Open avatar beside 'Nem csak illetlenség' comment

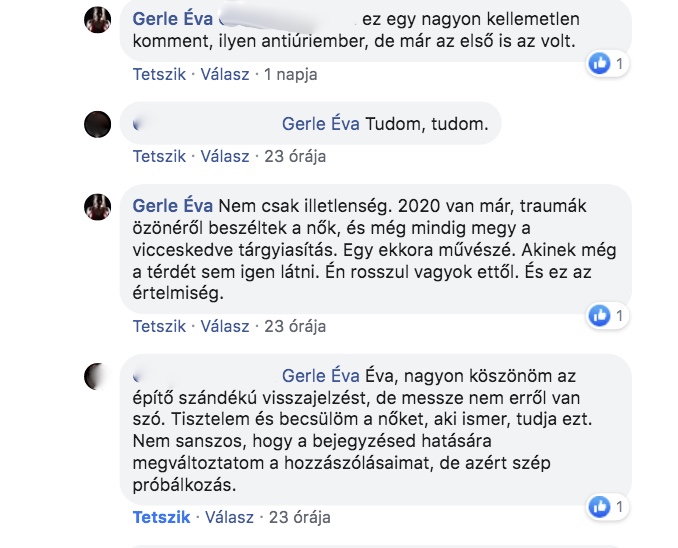(x=97, y=206)
